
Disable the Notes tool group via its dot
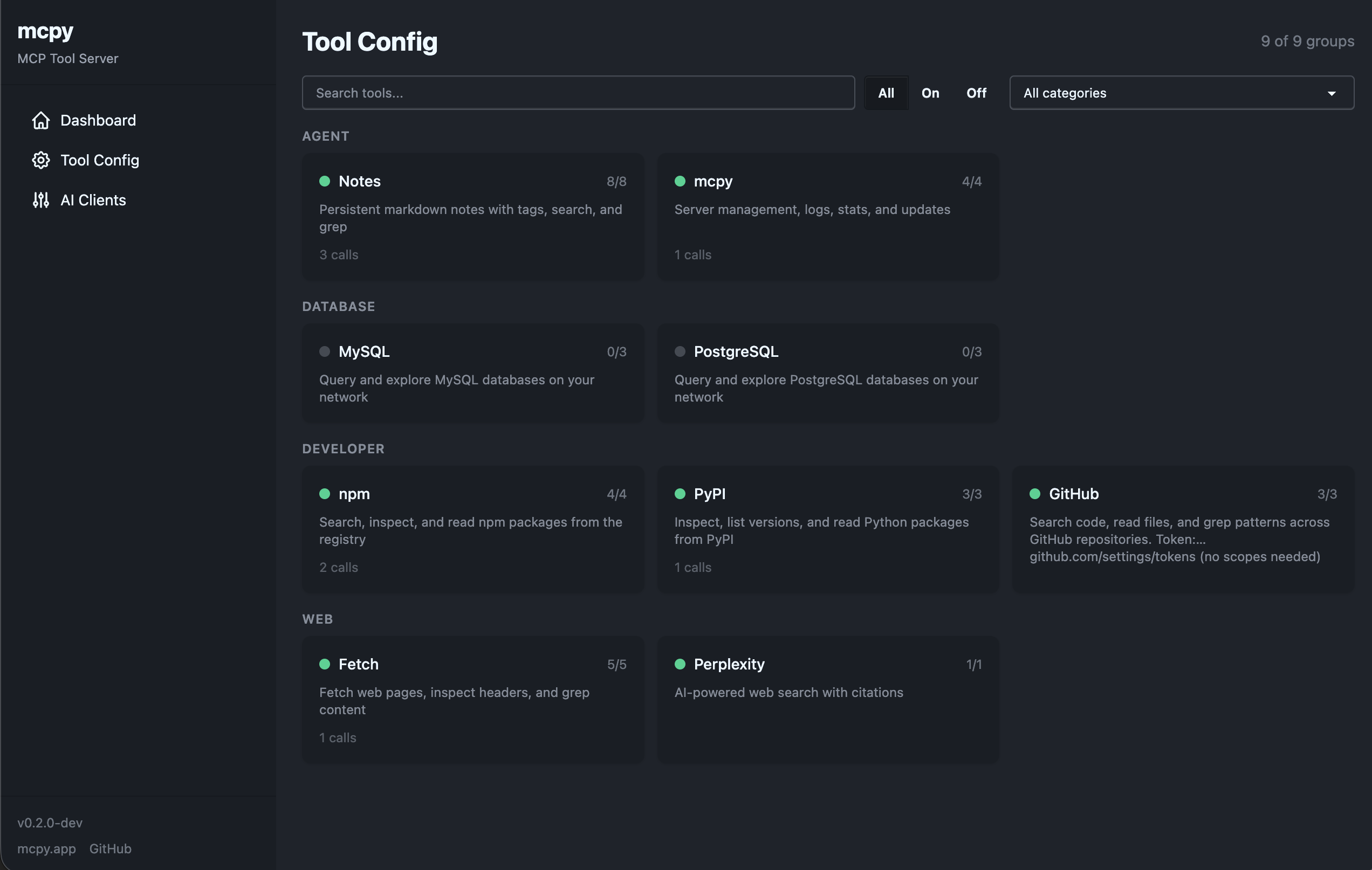[325, 181]
